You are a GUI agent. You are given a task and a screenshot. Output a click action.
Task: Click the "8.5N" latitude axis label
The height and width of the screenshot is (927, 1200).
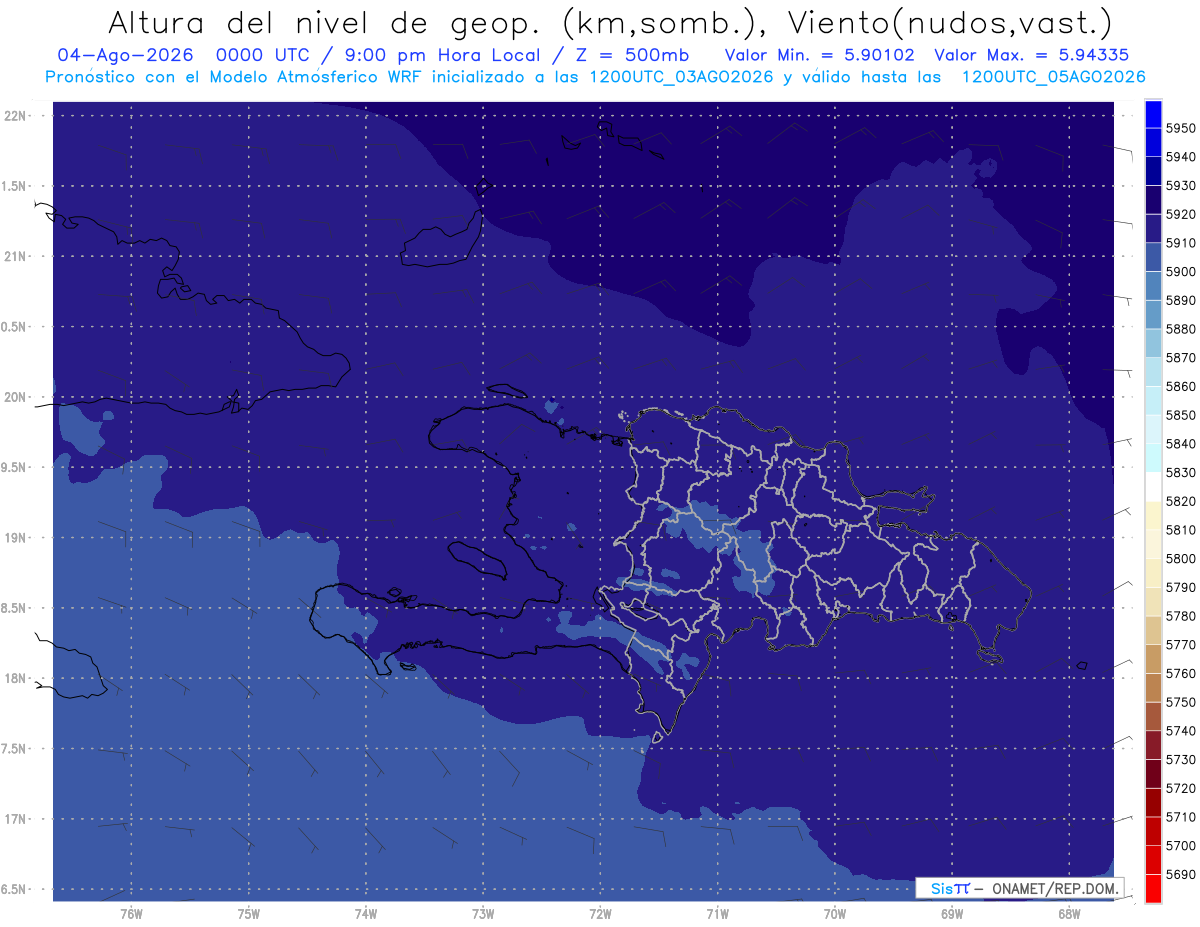[x=15, y=609]
